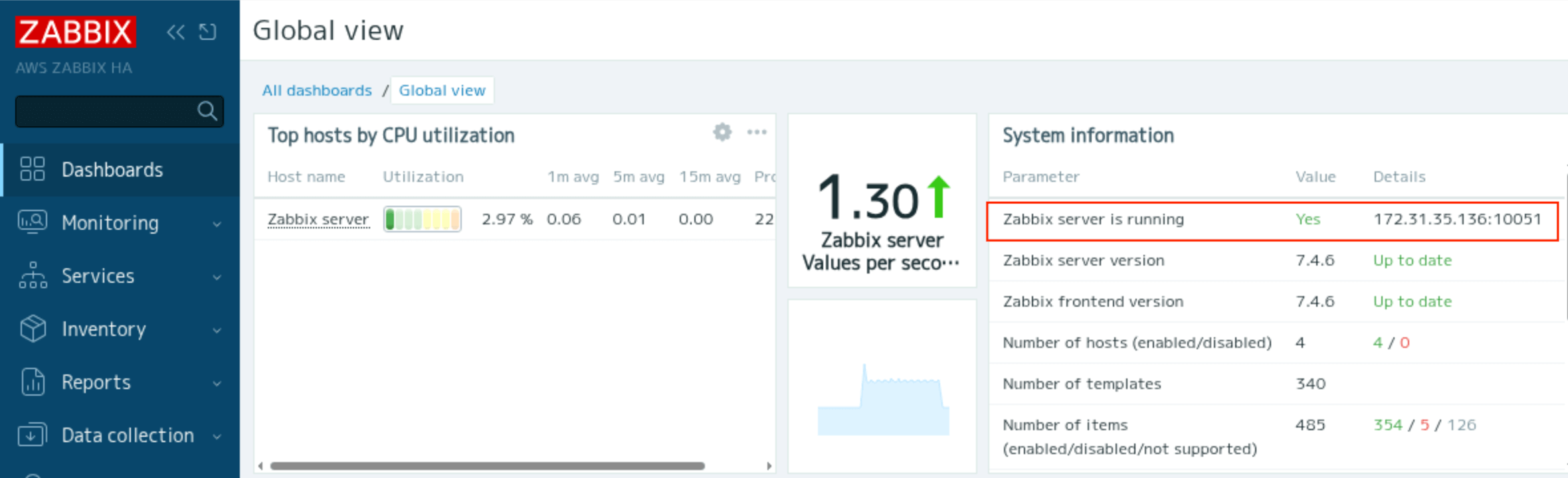Click the Reports document icon
1568x478 pixels.
point(32,382)
